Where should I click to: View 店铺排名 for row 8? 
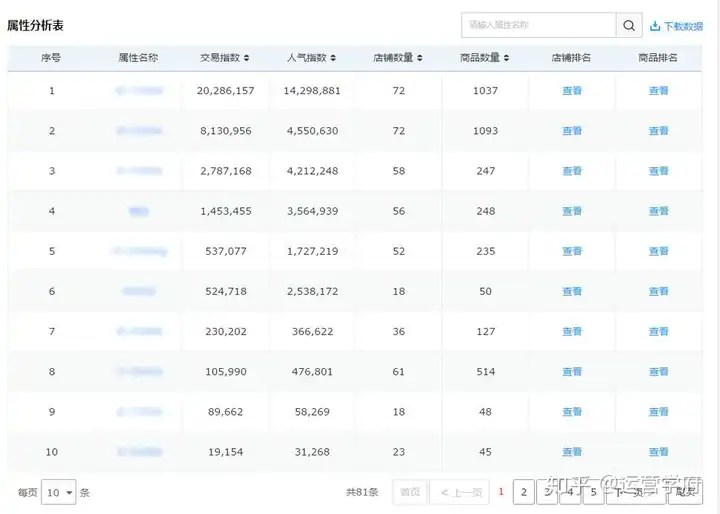[x=572, y=372]
